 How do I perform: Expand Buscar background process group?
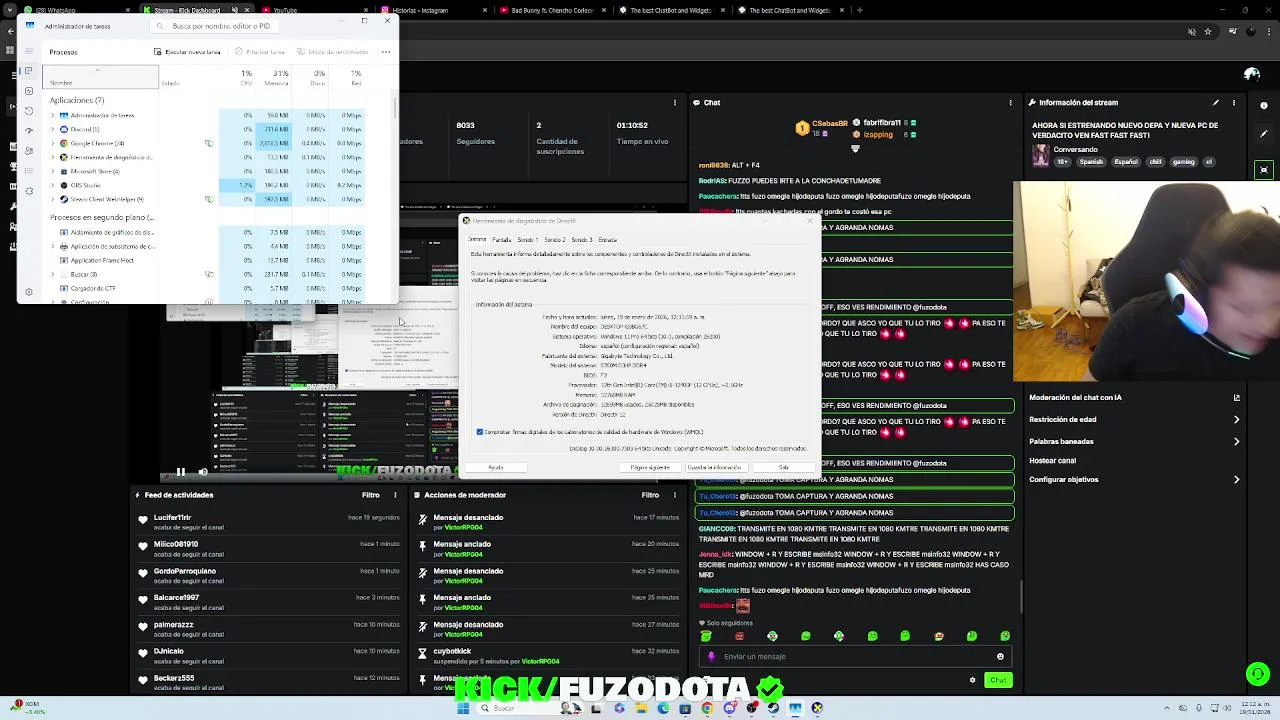[x=53, y=274]
